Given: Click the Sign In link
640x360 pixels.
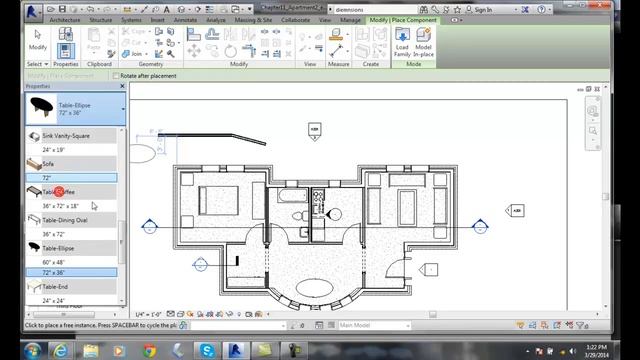Looking at the screenshot, I should point(483,9).
